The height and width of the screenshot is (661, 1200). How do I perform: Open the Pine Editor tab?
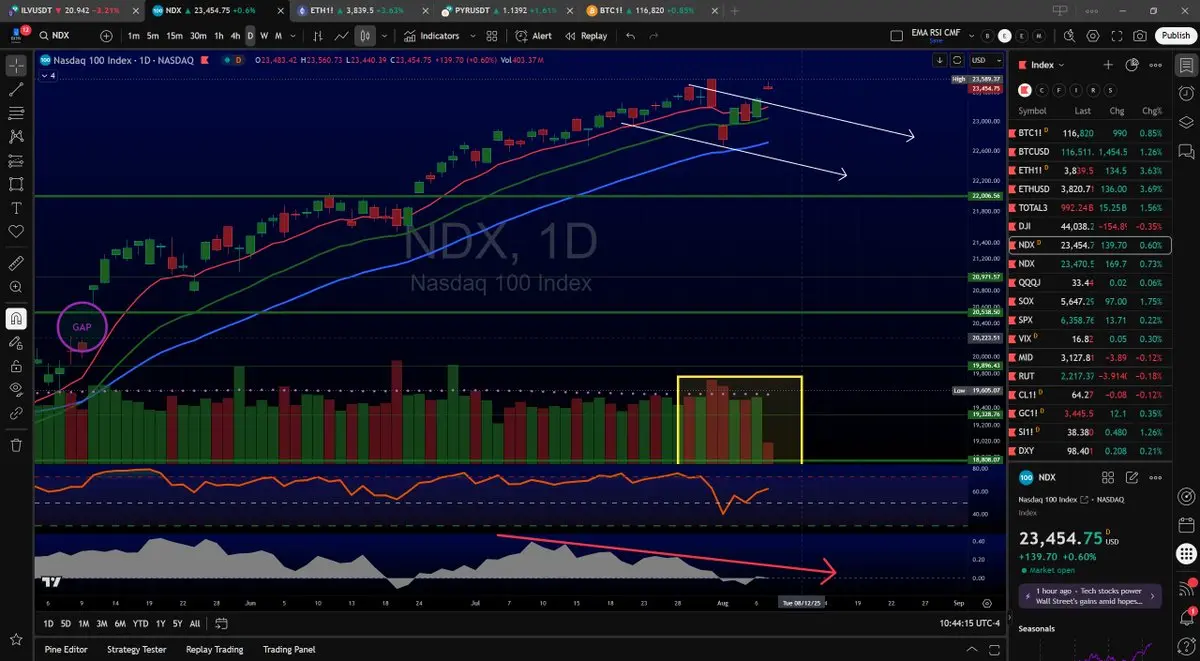66,649
